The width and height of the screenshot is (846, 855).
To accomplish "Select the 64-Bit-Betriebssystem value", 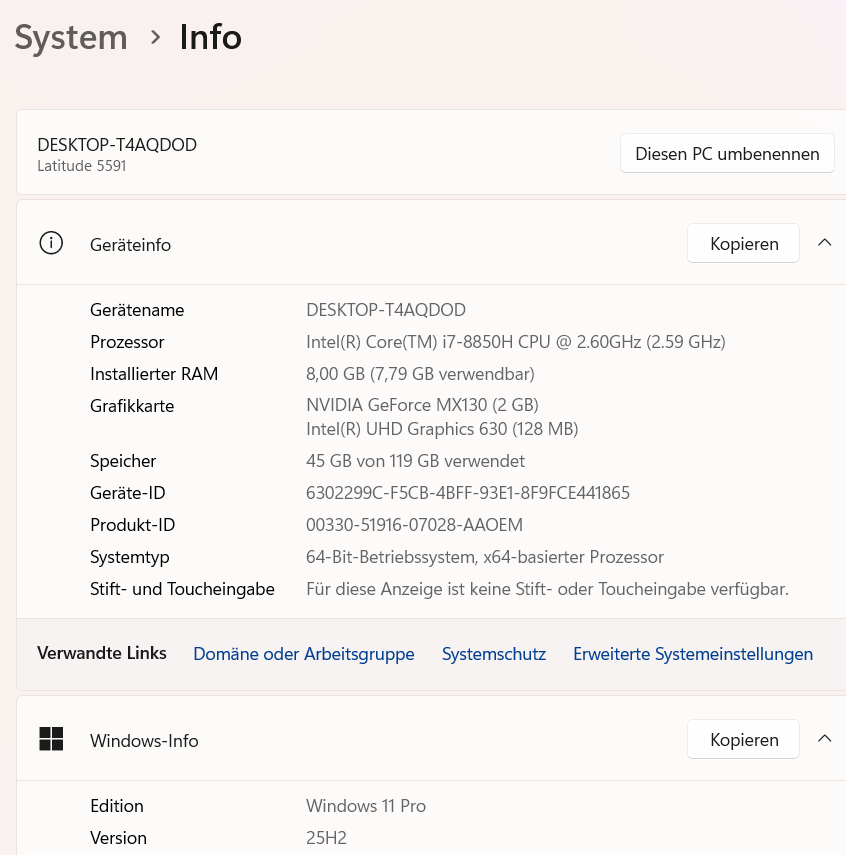I will 485,557.
